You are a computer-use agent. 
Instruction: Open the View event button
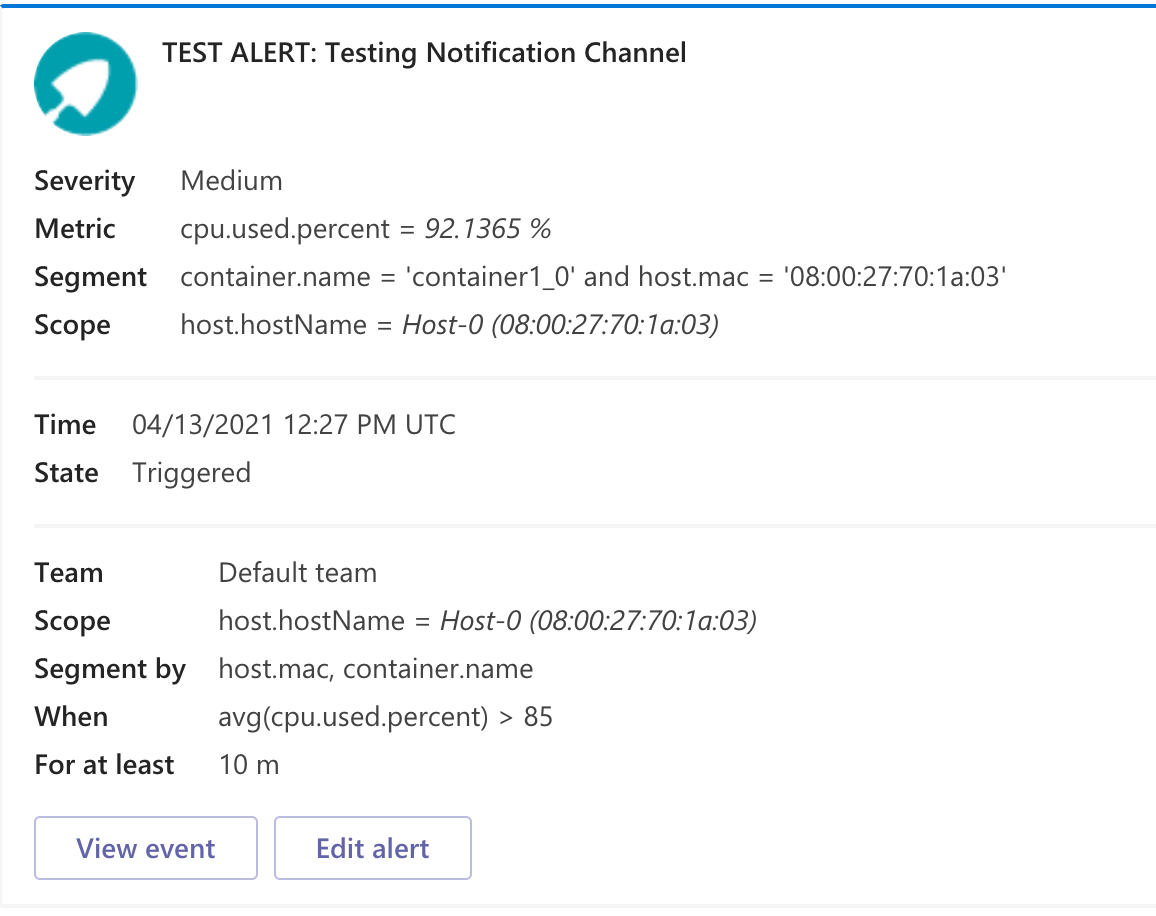pyautogui.click(x=146, y=848)
